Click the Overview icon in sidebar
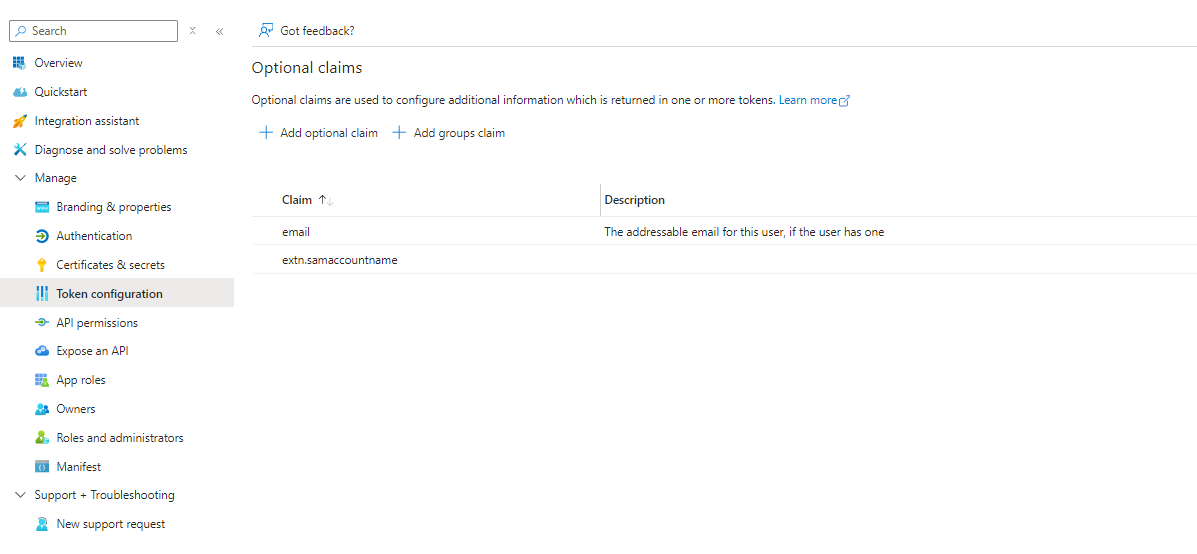 tap(19, 63)
